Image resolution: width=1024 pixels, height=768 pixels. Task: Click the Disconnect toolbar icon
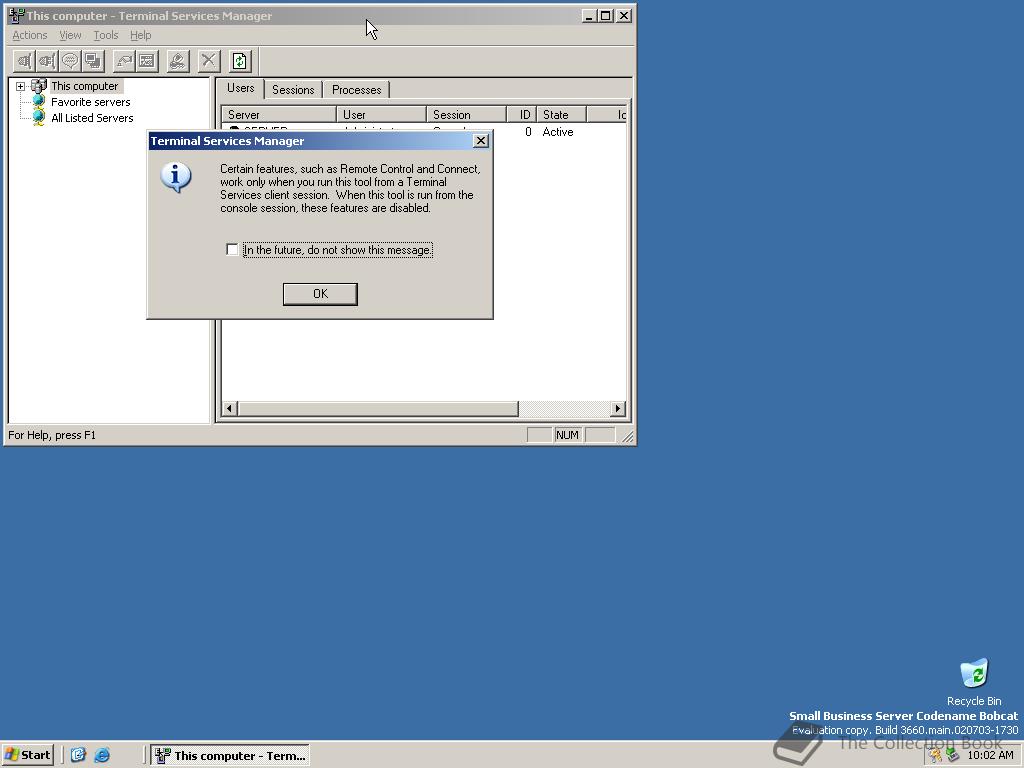coord(47,61)
